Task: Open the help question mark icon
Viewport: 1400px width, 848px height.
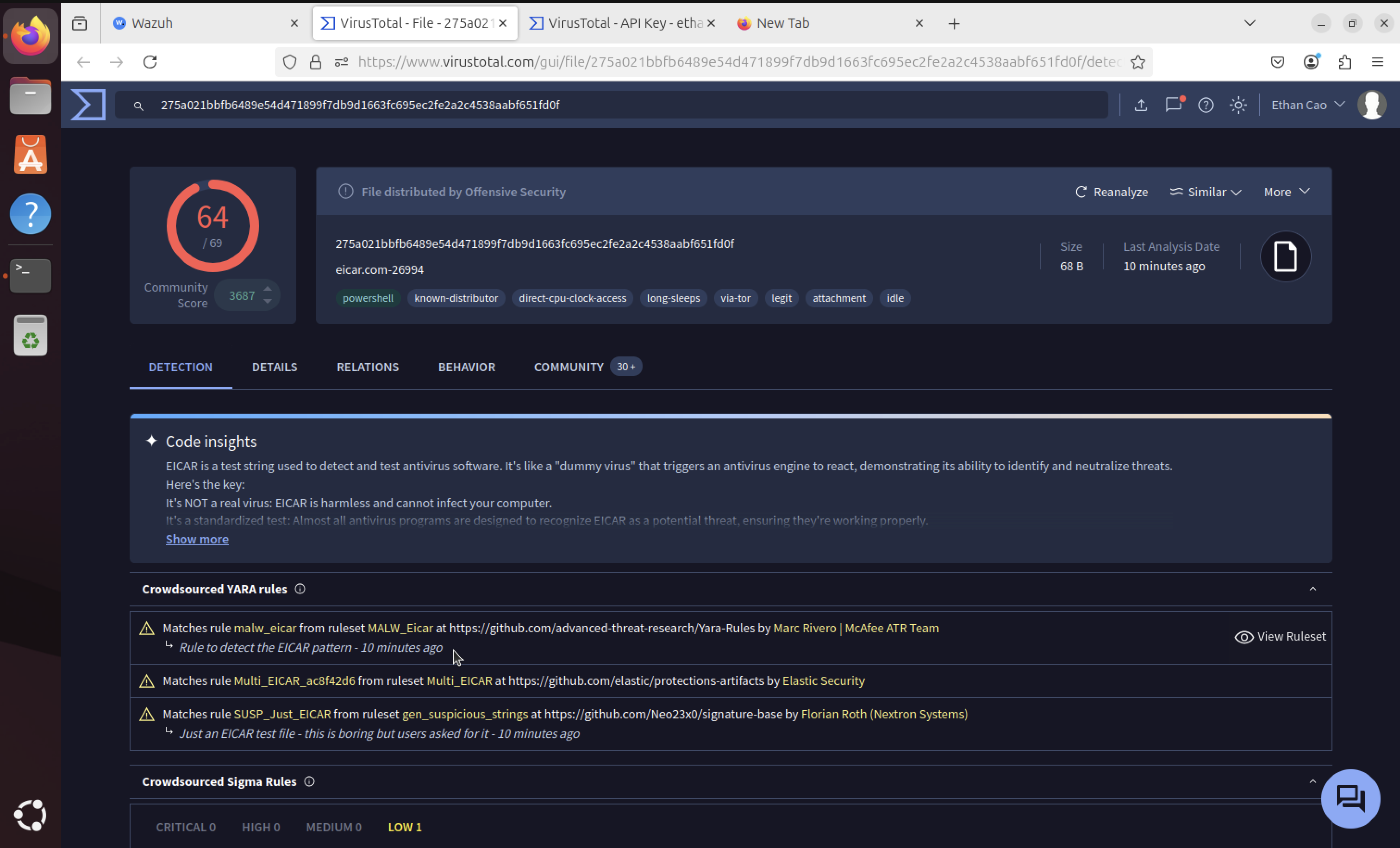Action: pyautogui.click(x=1206, y=105)
